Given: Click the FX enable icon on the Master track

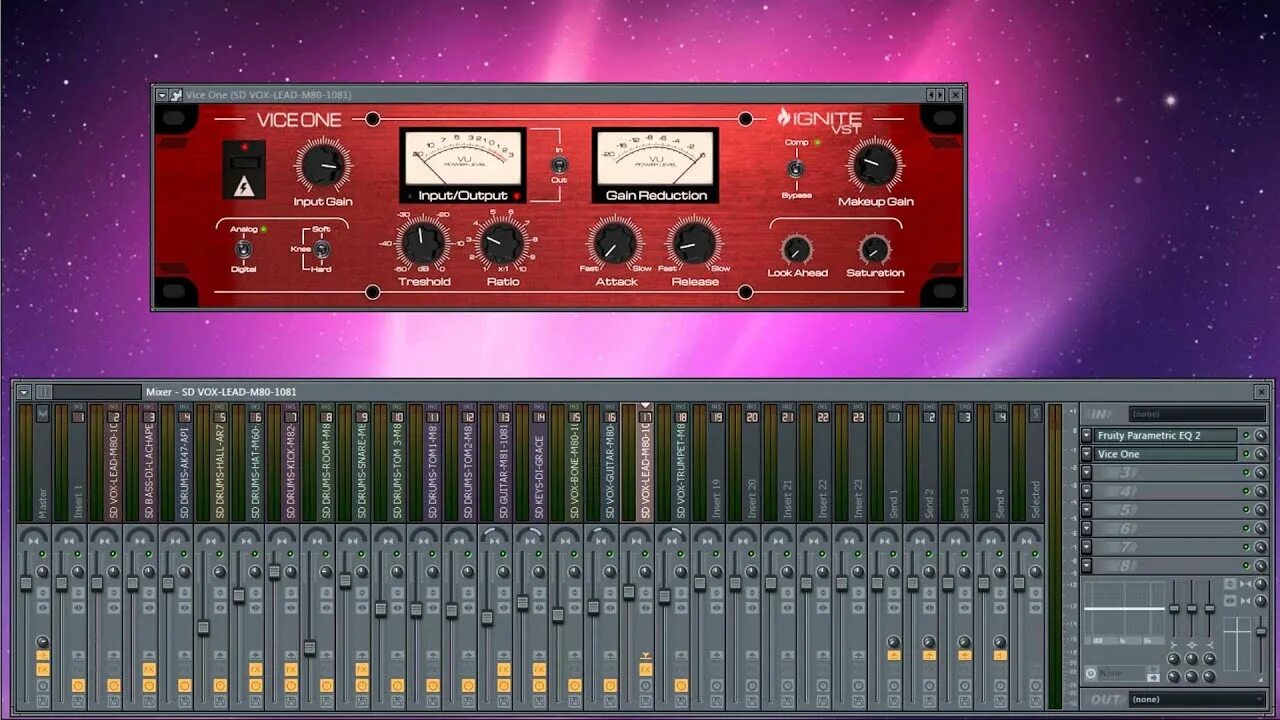Looking at the screenshot, I should click(x=43, y=669).
